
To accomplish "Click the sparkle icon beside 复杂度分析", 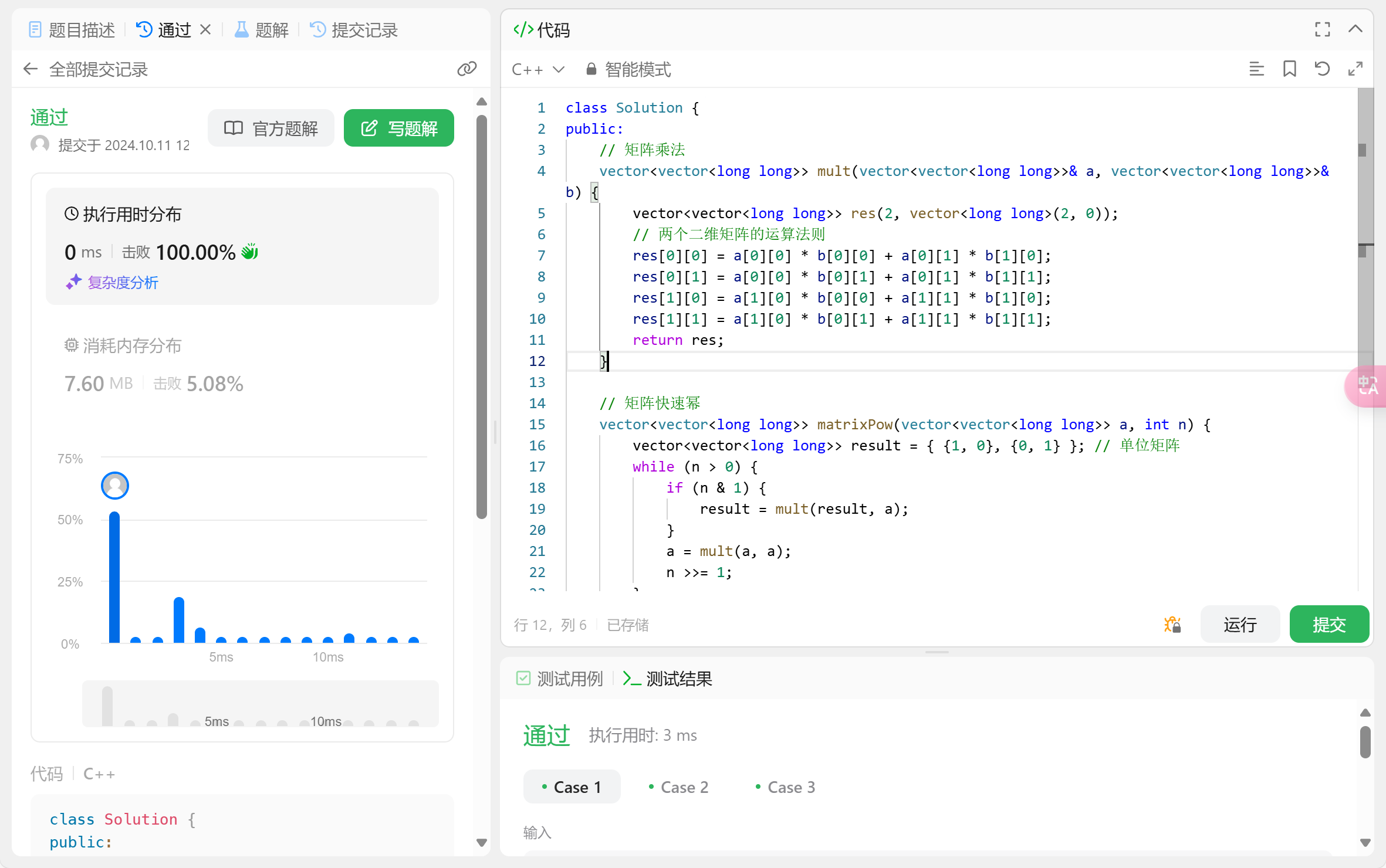I will point(73,282).
